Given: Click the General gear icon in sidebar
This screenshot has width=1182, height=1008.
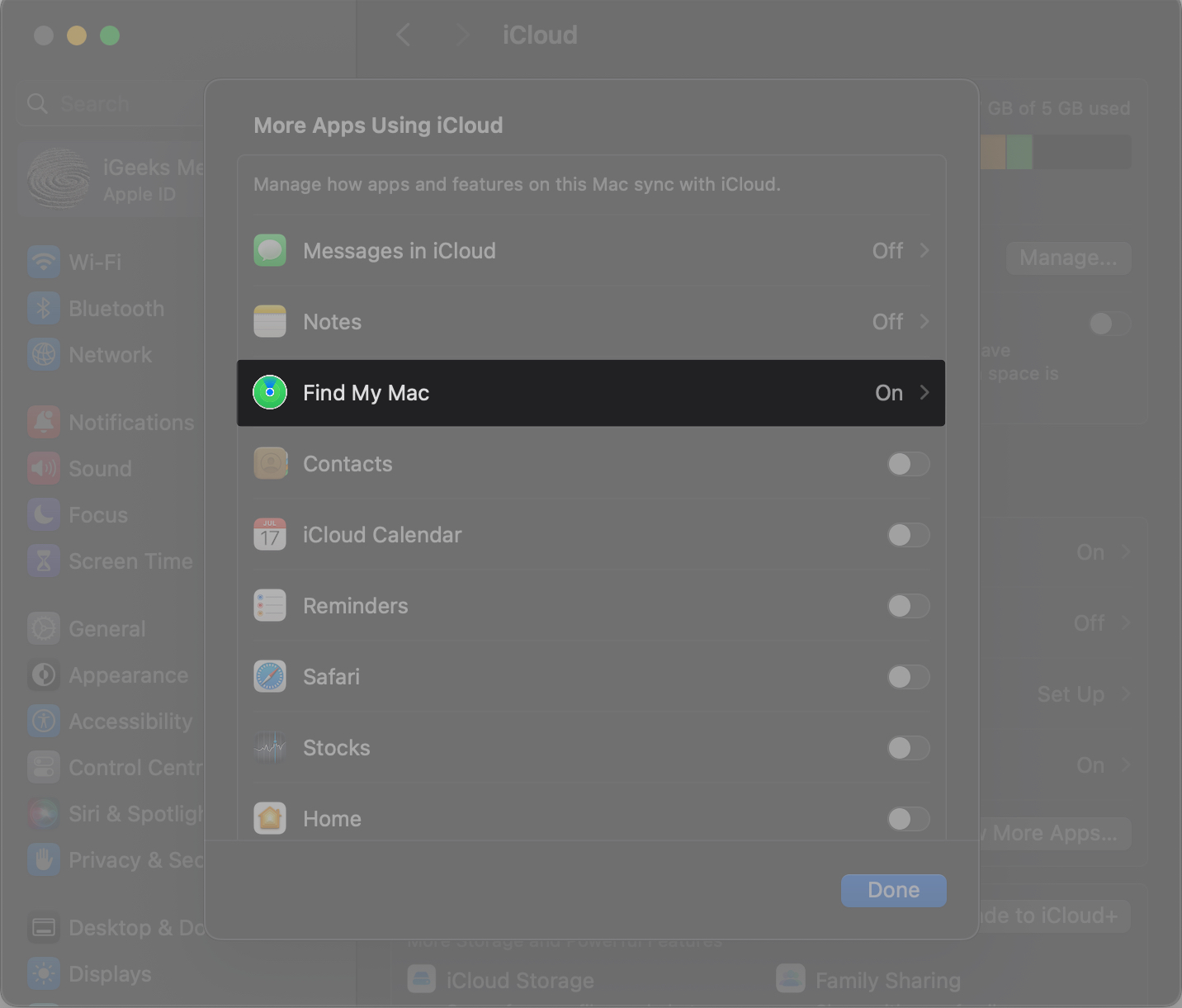Looking at the screenshot, I should coord(44,629).
